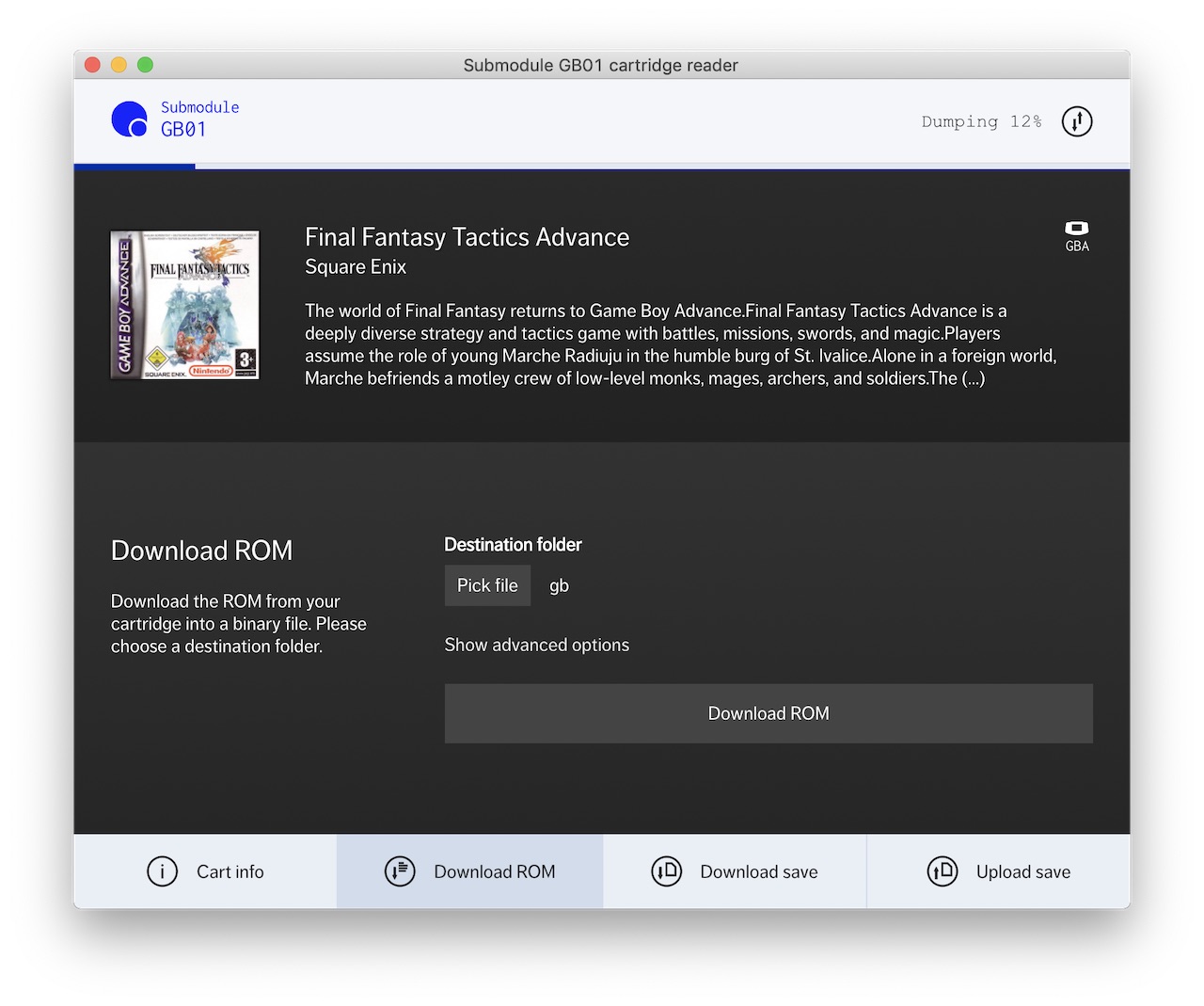
Task: Expand Show advanced options
Action: 536,645
